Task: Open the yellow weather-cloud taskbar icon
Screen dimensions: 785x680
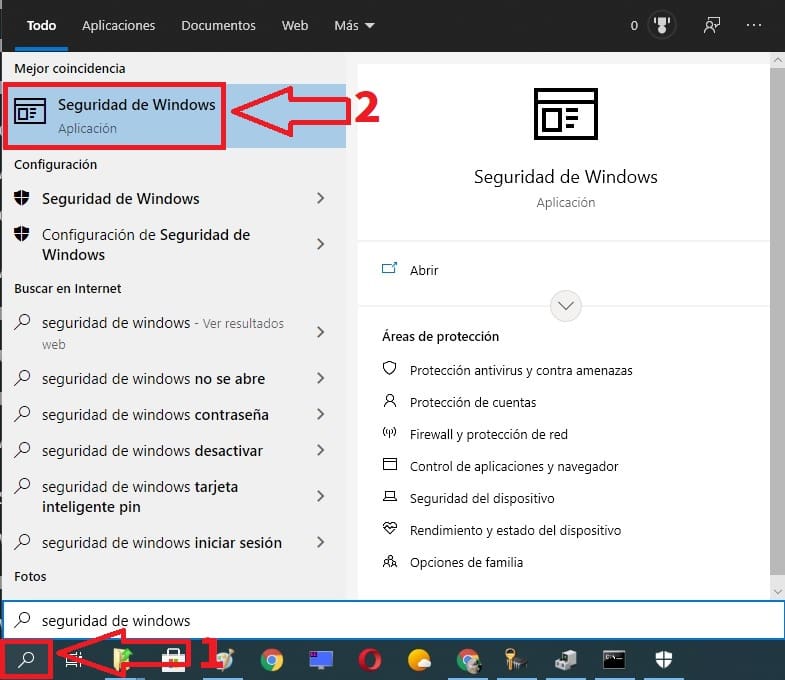Action: [419, 660]
